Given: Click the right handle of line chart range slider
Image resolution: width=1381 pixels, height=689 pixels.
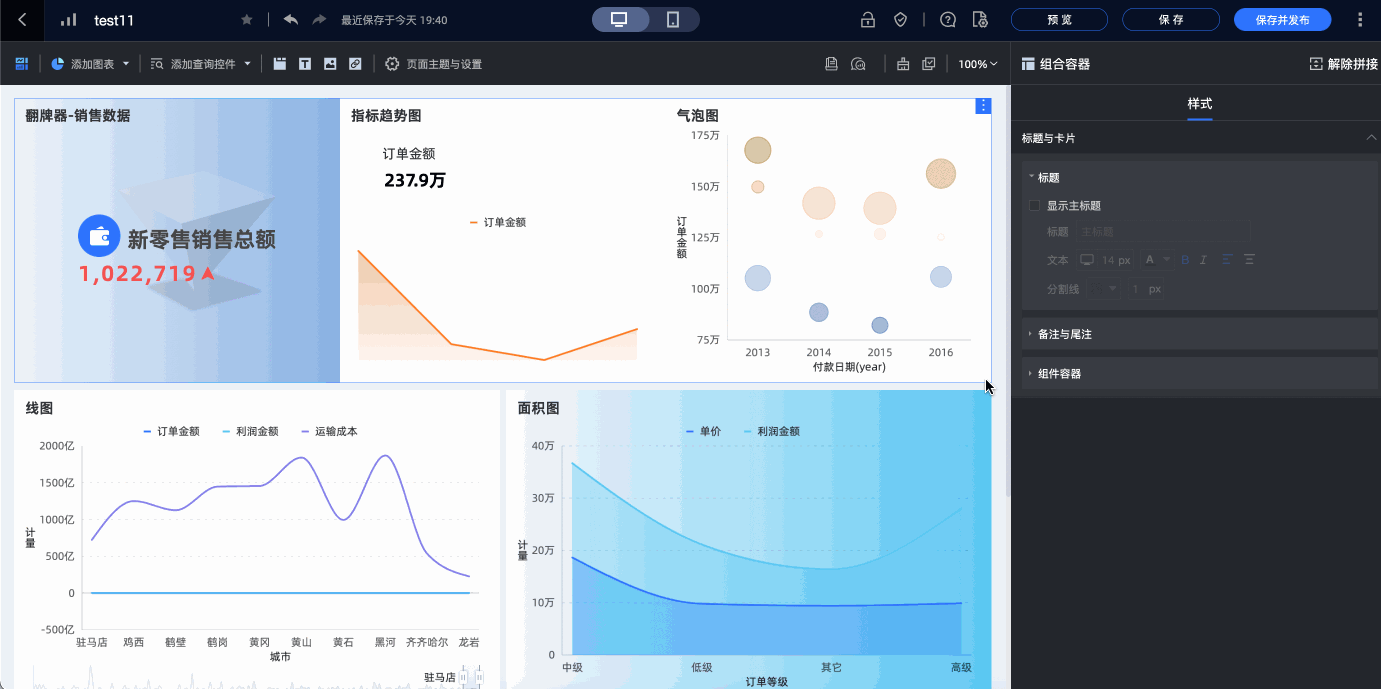Looking at the screenshot, I should (x=479, y=677).
